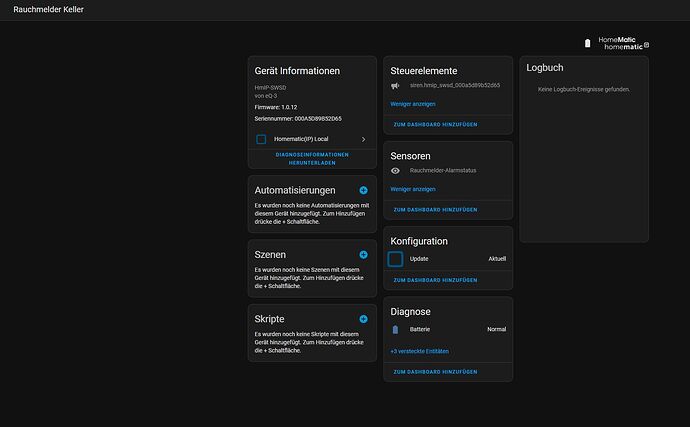Open the Batterie entity row
Image resolution: width=690 pixels, height=427 pixels.
[448, 329]
